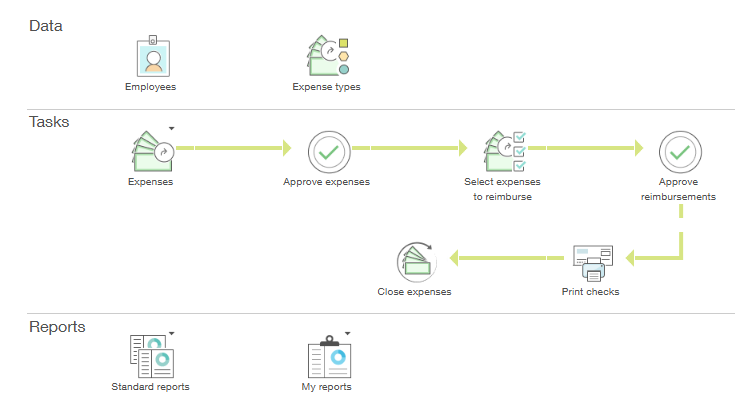Screen dimensions: 743x415
Task: Click the My reports label
Action: pyautogui.click(x=326, y=387)
